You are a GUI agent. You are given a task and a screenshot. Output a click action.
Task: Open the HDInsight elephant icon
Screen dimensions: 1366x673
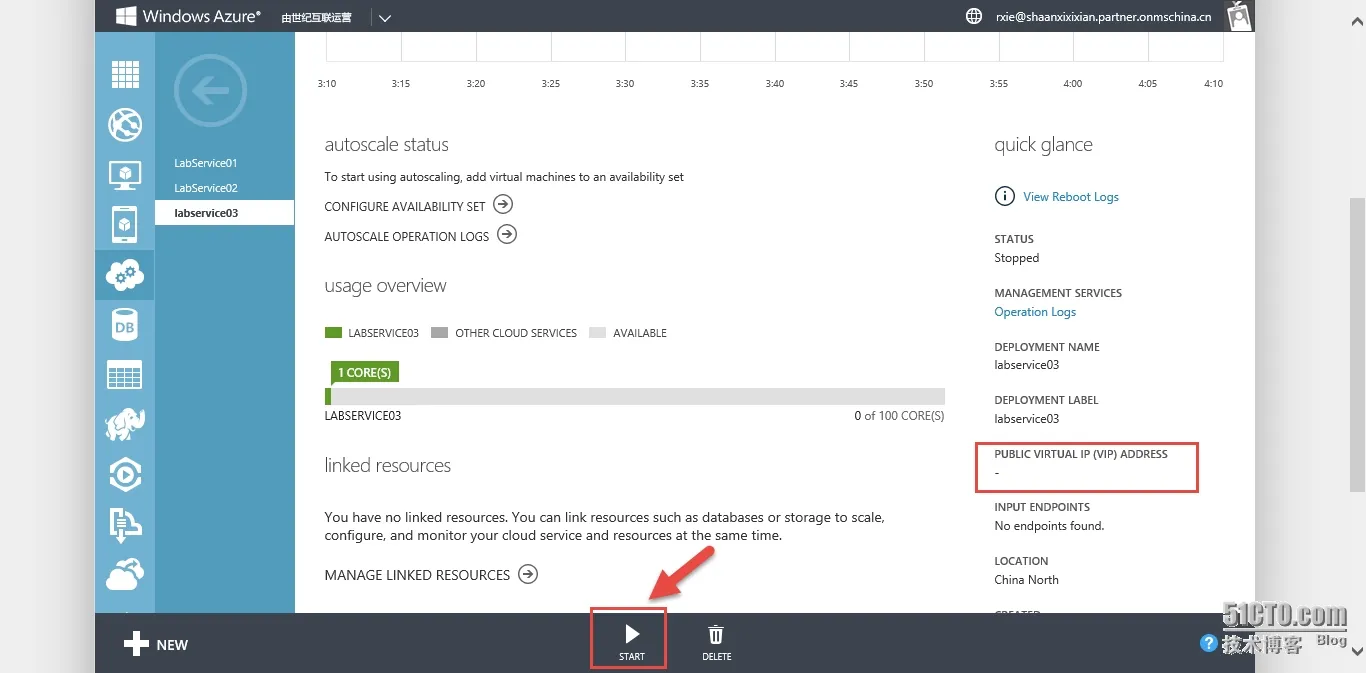point(125,424)
